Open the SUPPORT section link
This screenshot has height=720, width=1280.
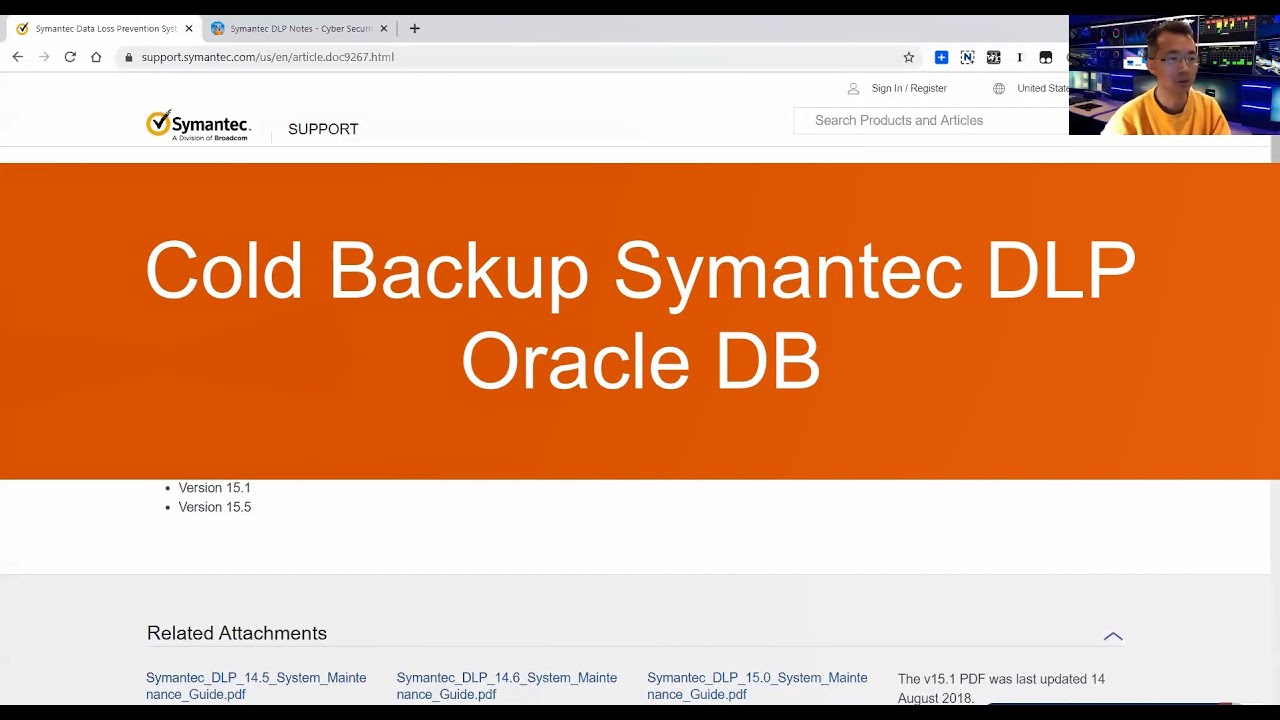click(323, 129)
